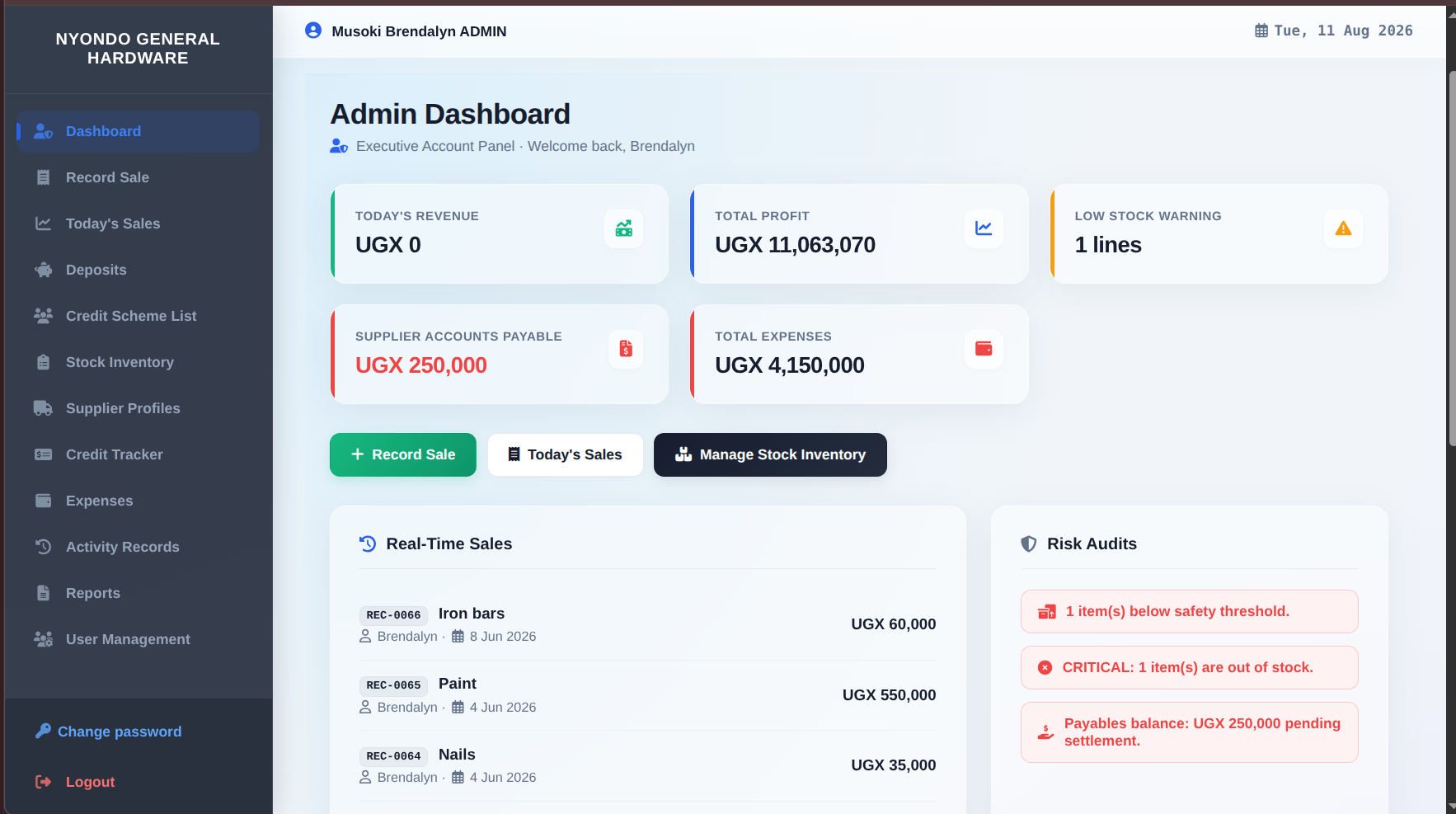Image resolution: width=1456 pixels, height=814 pixels.
Task: Click the key icon beside Change password
Action: coord(43,731)
